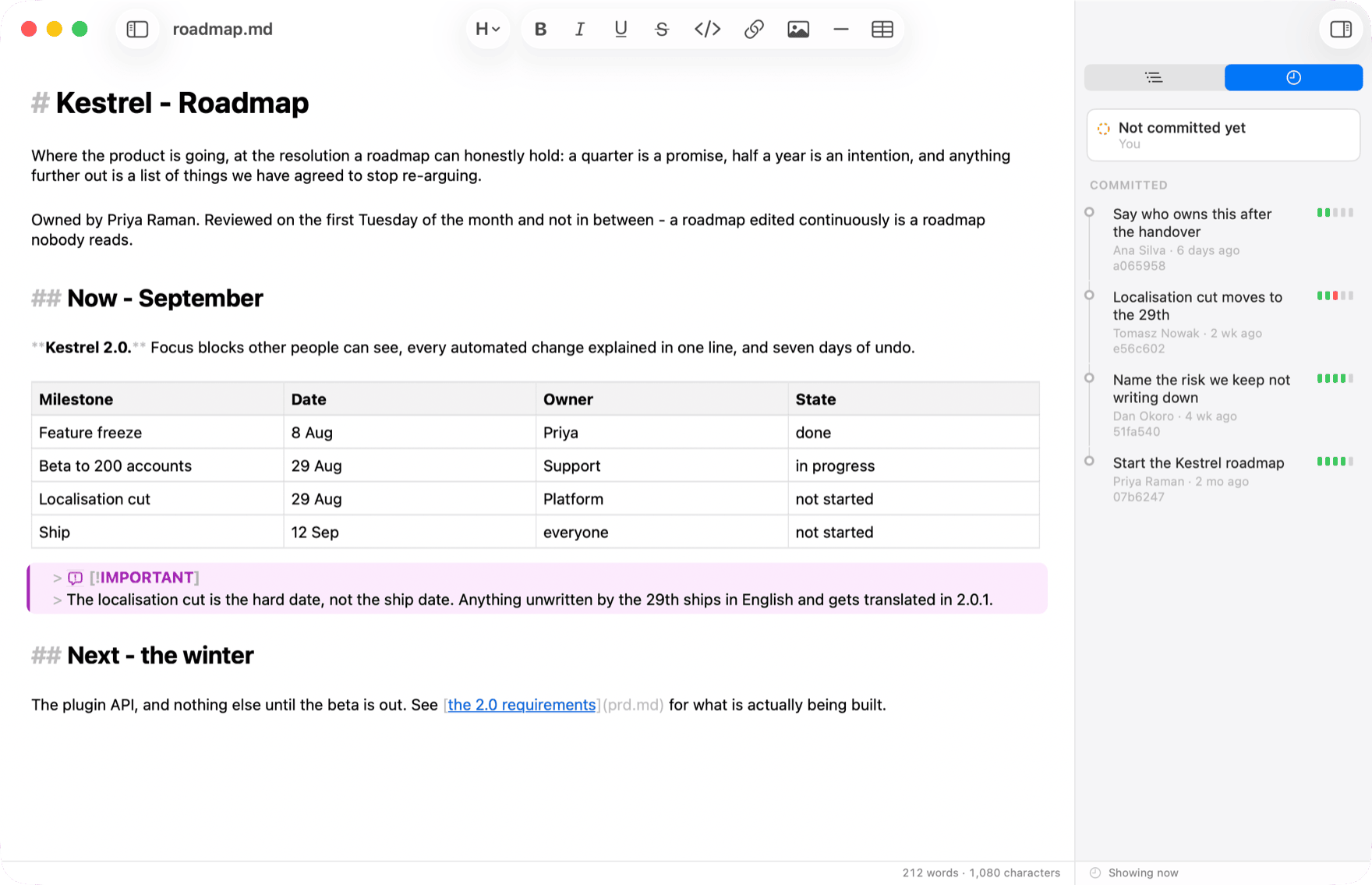The width and height of the screenshot is (1372, 885).
Task: Open commit 'Name the risk we keep not writing down'
Action: point(1223,405)
